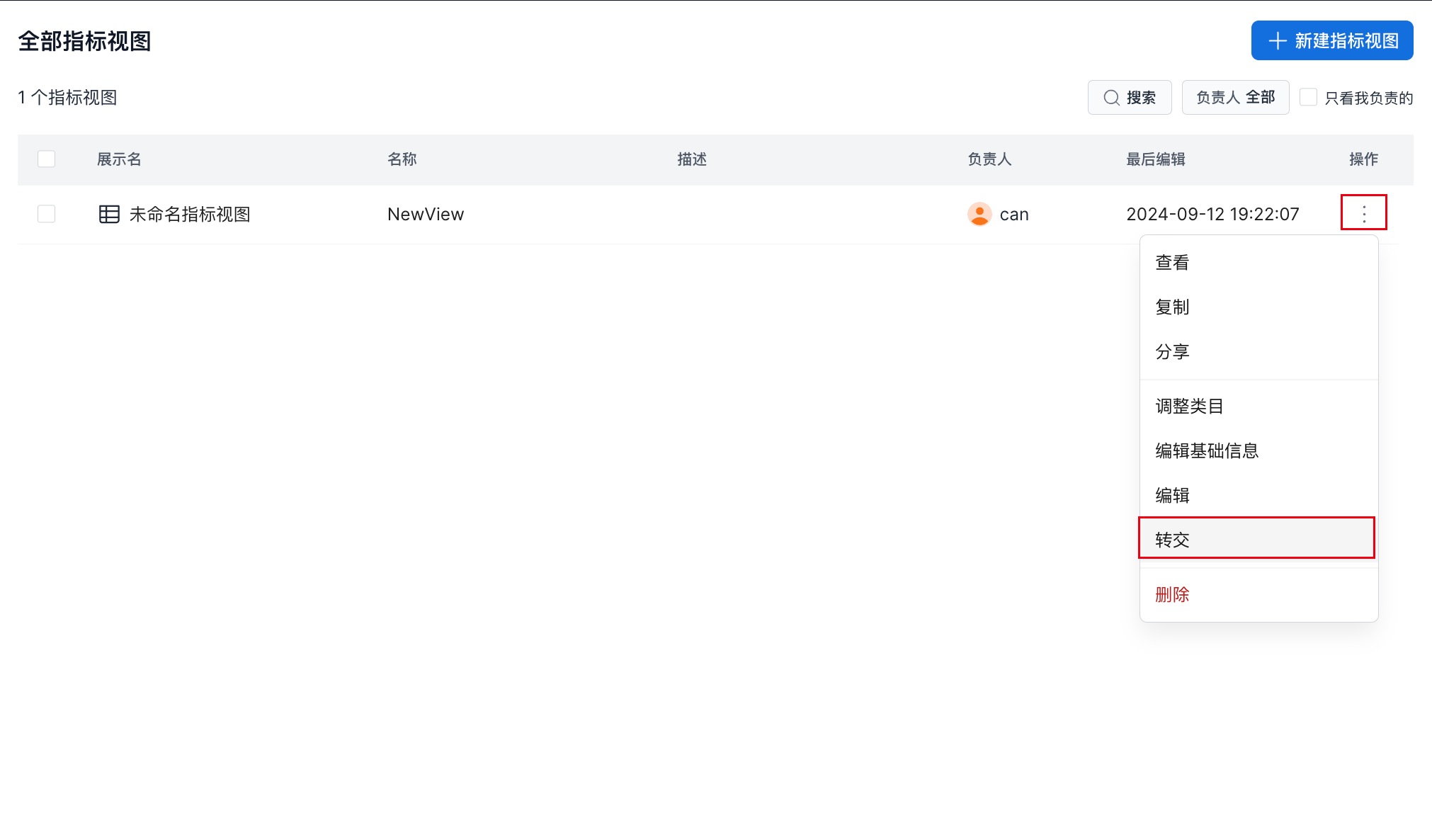Viewport: 1432px width, 840px height.
Task: Open the 负责人 全部 filter dropdown
Action: (1235, 97)
